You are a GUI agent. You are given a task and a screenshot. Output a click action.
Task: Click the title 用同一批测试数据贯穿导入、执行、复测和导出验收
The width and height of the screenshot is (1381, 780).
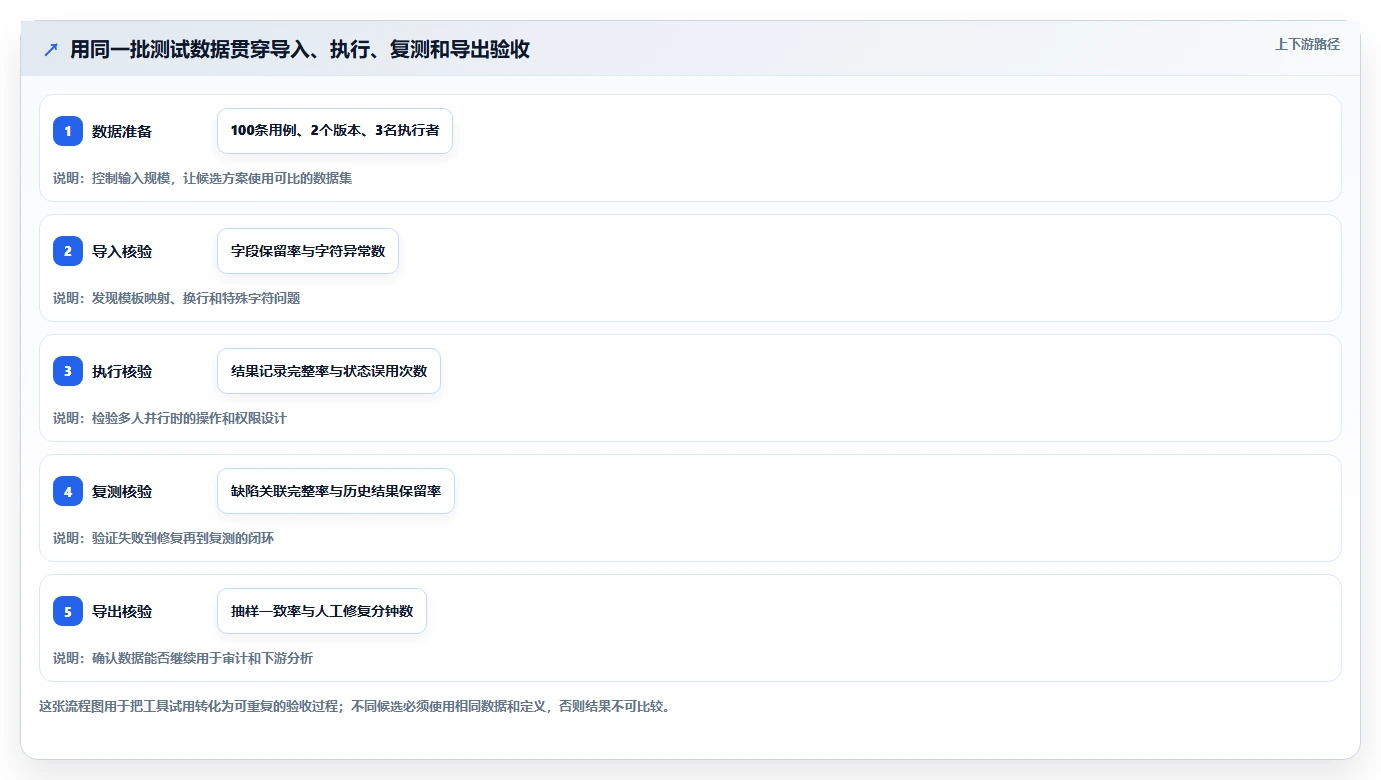(300, 49)
